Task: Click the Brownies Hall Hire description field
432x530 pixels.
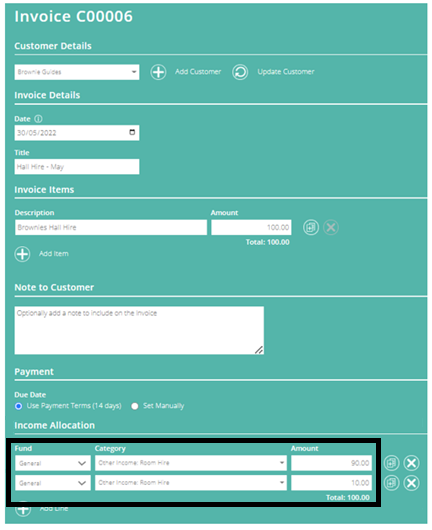Action: tap(111, 227)
